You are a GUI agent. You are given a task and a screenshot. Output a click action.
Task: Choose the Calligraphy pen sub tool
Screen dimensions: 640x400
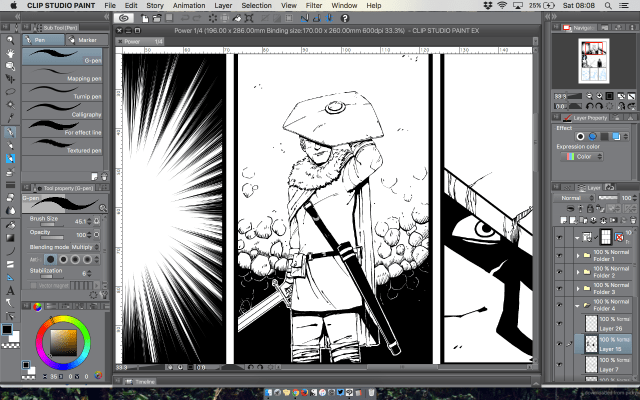pyautogui.click(x=62, y=114)
